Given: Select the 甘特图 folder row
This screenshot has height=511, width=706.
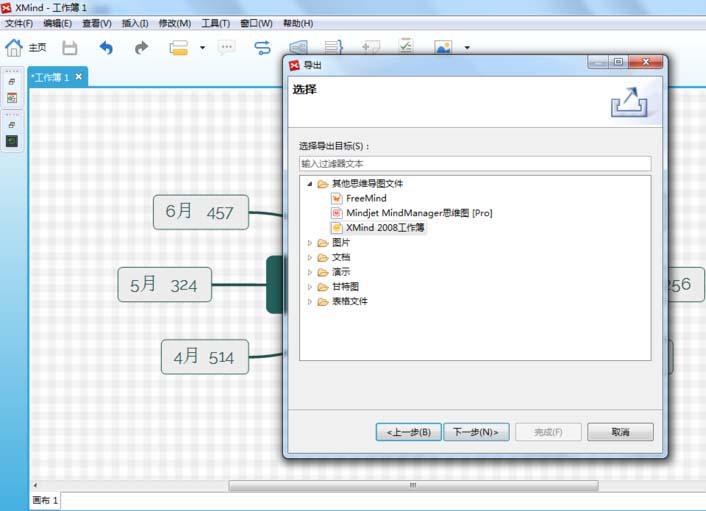Looking at the screenshot, I should coord(338,287).
